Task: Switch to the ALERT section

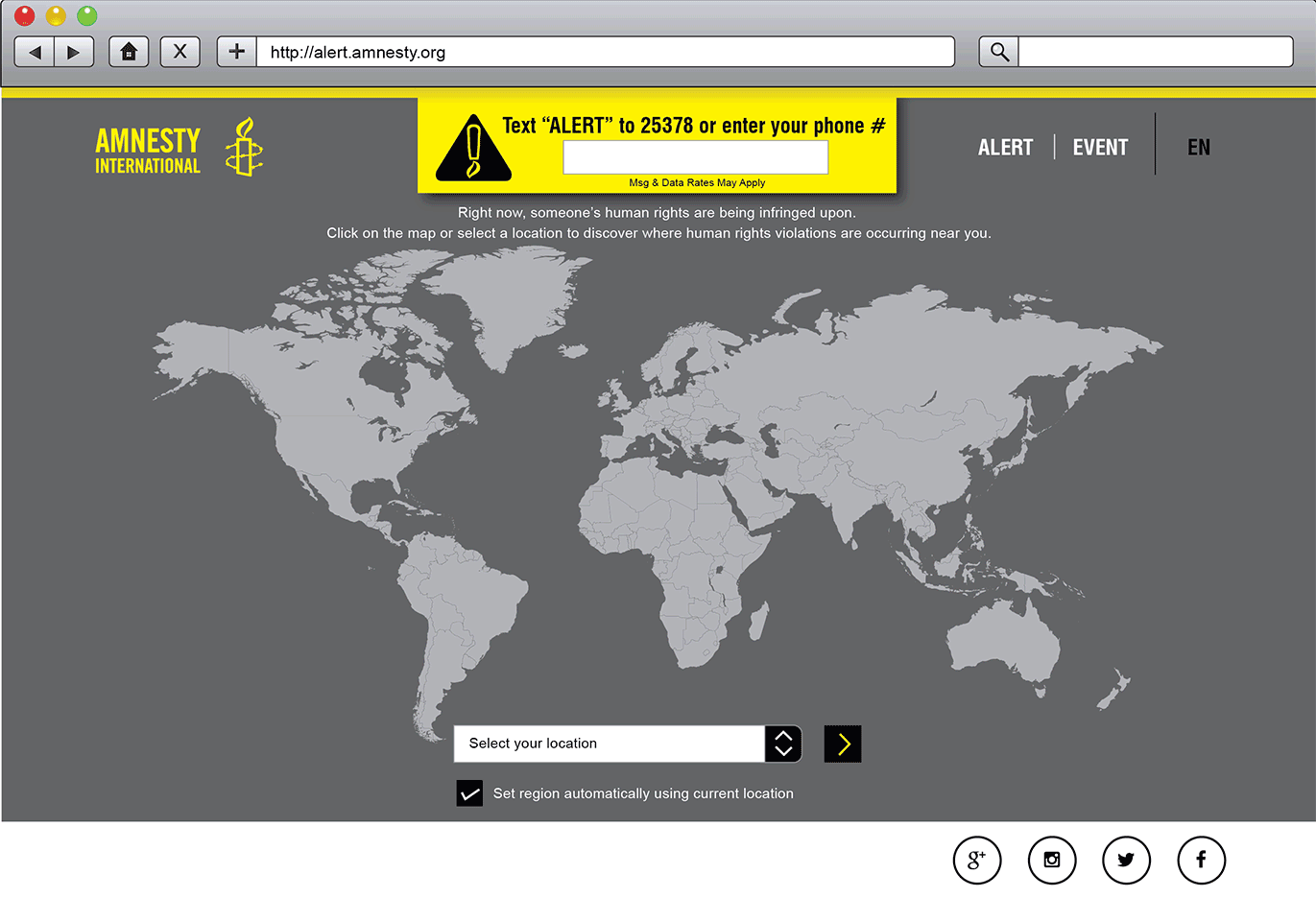Action: tap(1005, 147)
